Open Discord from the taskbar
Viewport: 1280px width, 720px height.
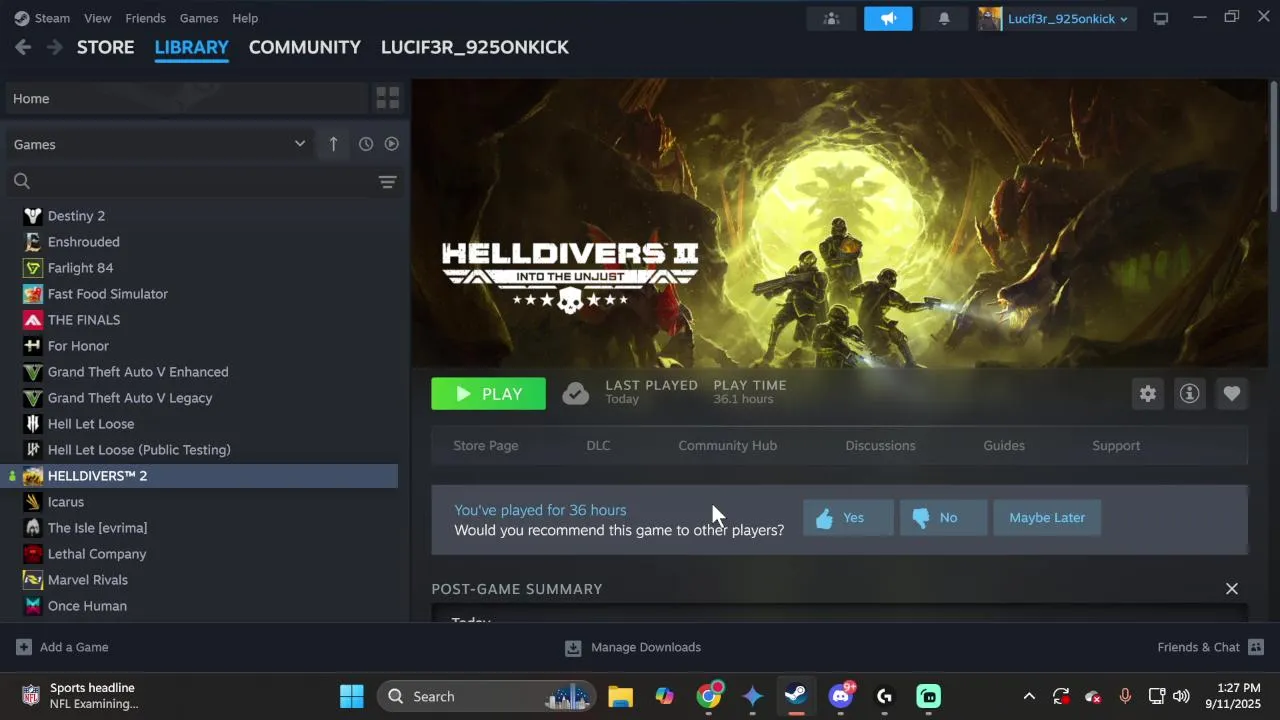click(x=841, y=696)
